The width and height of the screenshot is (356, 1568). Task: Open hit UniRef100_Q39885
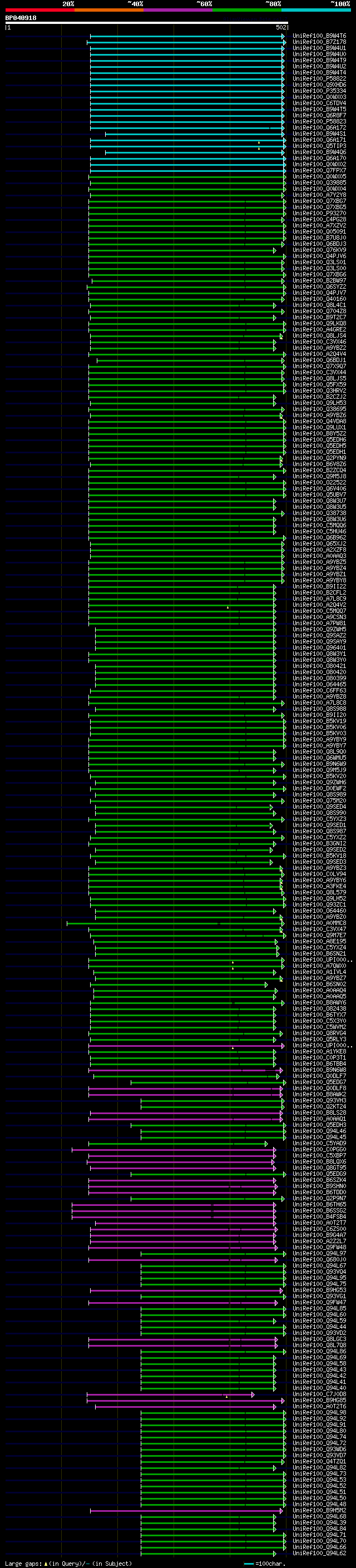tap(319, 182)
